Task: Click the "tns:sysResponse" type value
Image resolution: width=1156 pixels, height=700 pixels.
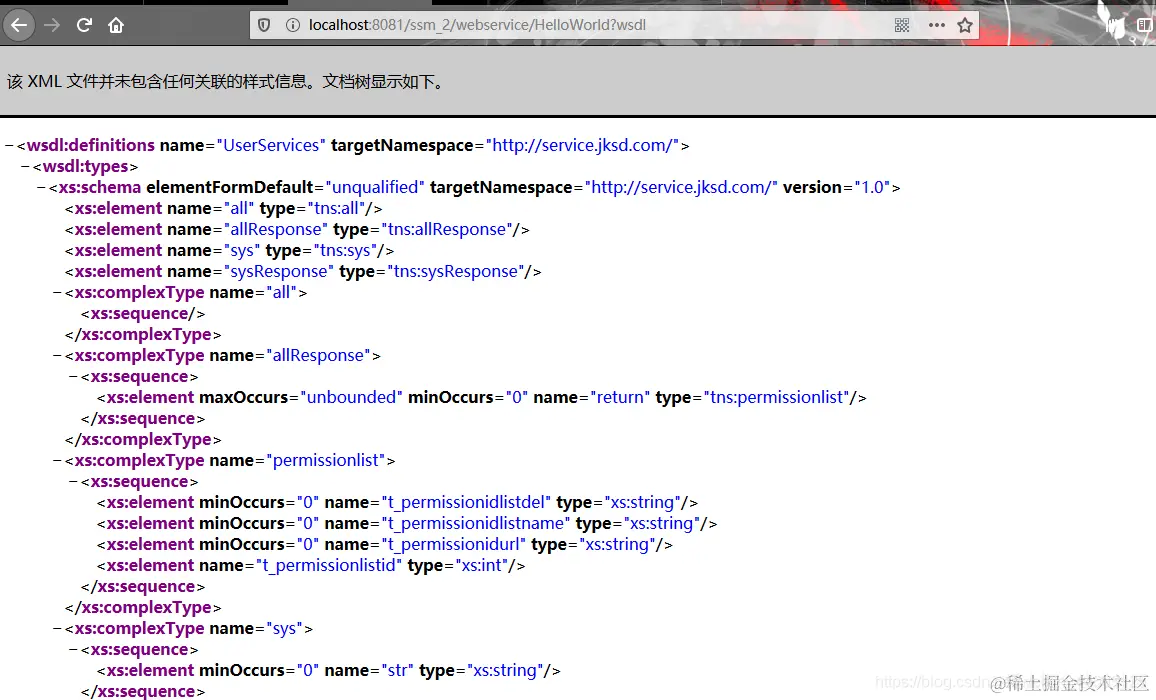Action: (x=456, y=271)
